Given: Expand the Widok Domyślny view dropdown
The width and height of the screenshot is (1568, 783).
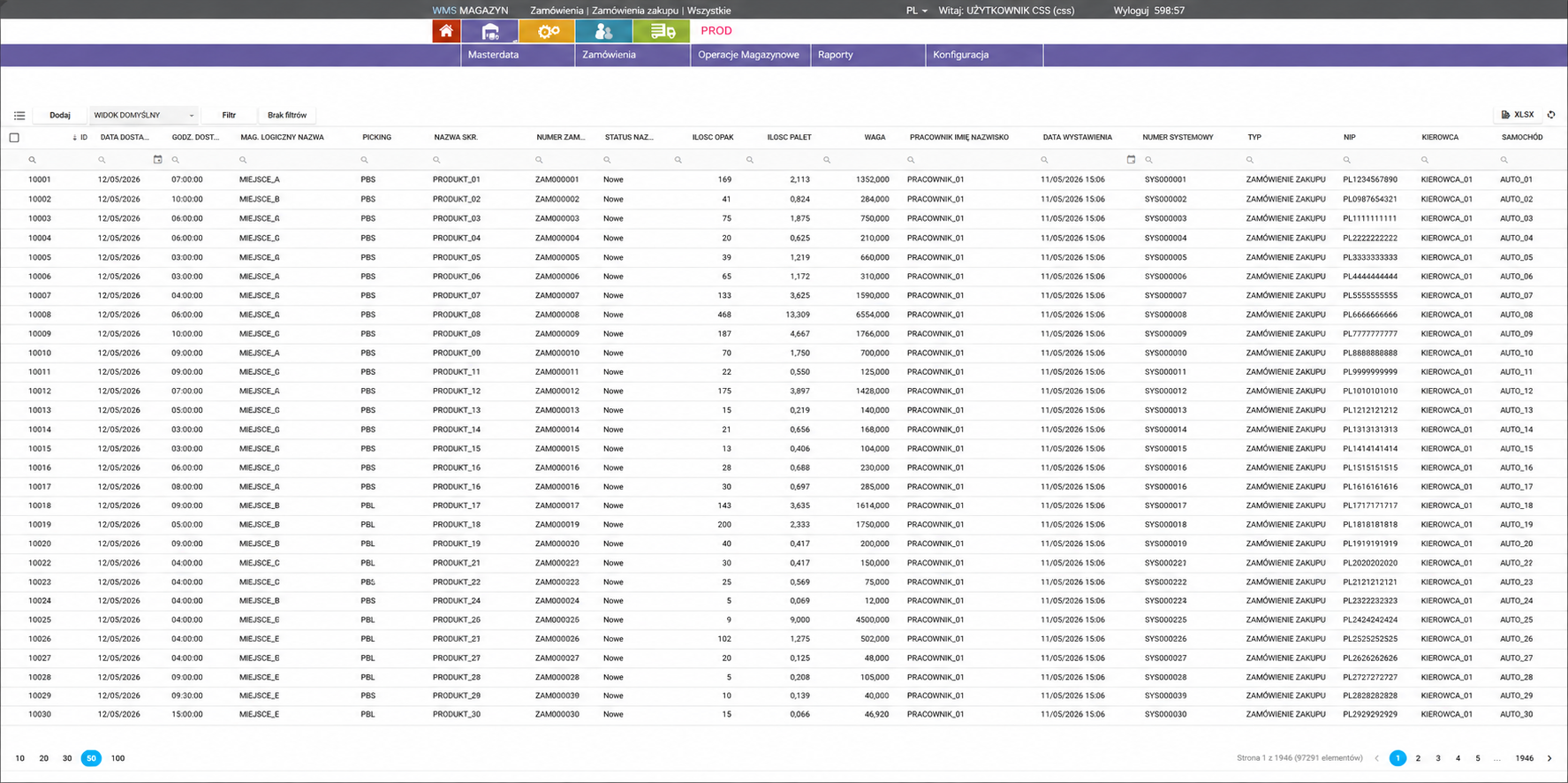Looking at the screenshot, I should (x=143, y=115).
